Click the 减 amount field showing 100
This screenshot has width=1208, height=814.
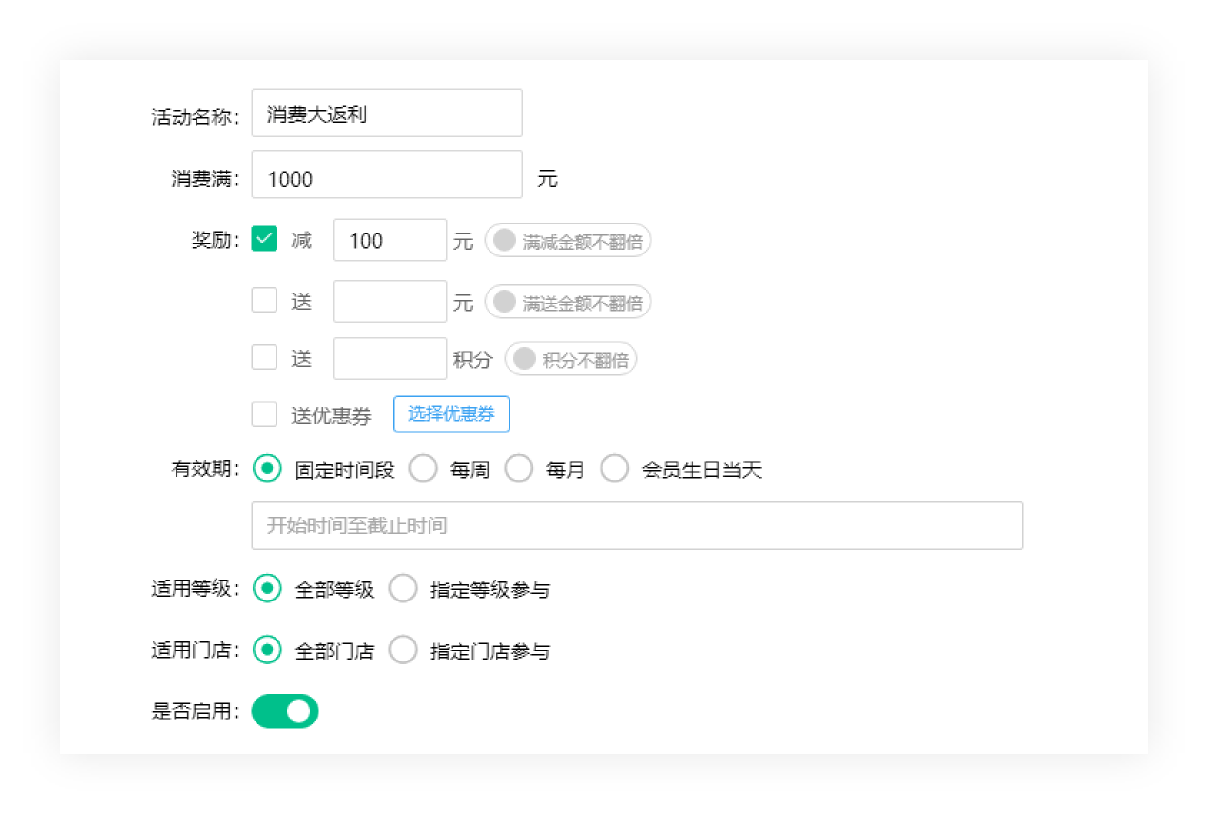(x=389, y=240)
